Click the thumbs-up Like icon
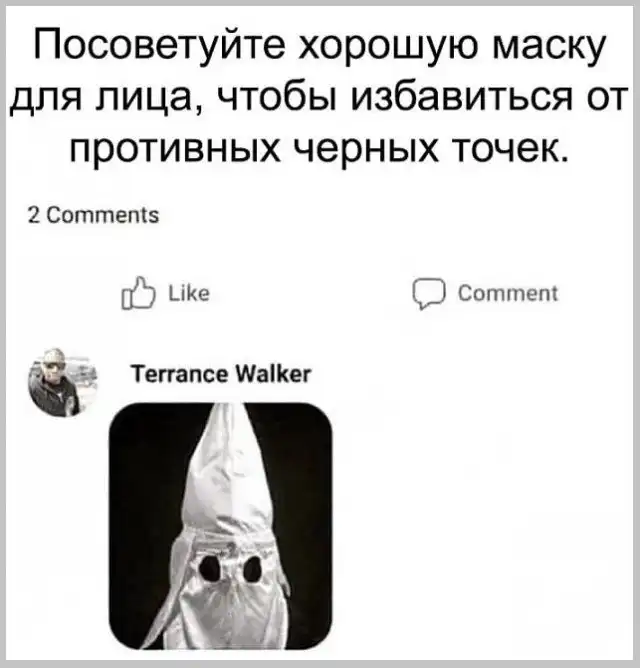Viewport: 640px width, 668px height. point(138,294)
